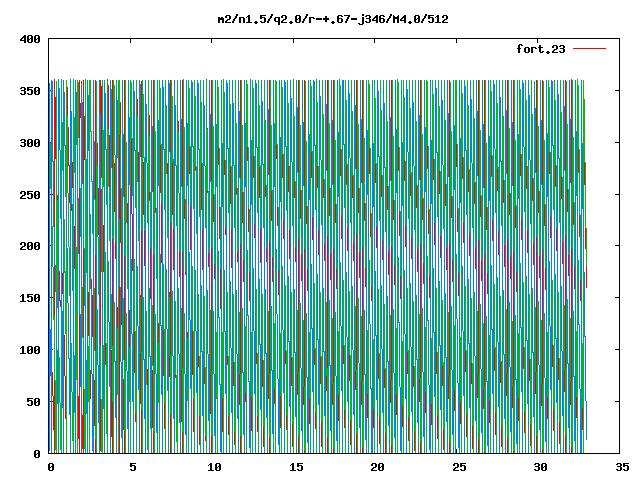640x480 pixels.
Task: Click the plot title m2/n1.5/q2.0/r-+.67-j346/M4.0/512
Action: click(333, 19)
